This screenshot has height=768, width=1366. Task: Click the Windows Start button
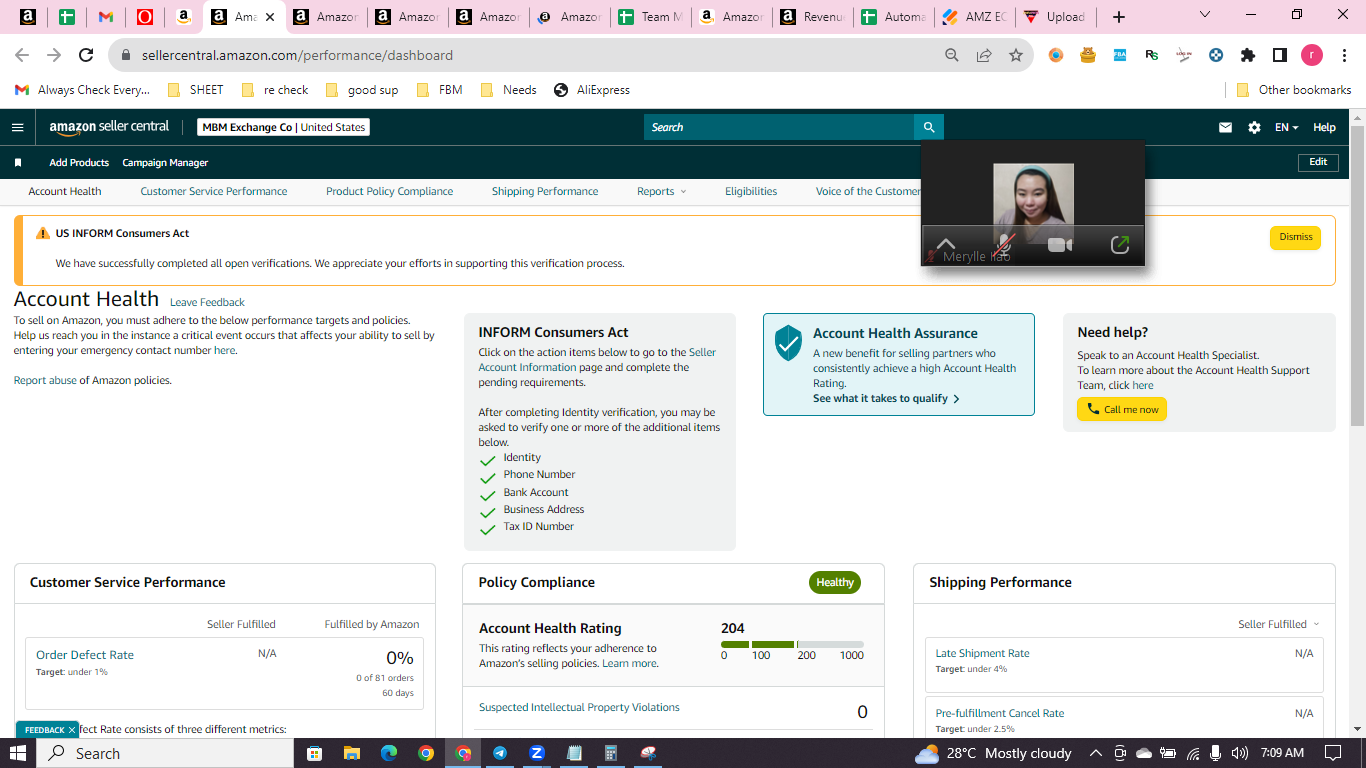pyautogui.click(x=18, y=753)
